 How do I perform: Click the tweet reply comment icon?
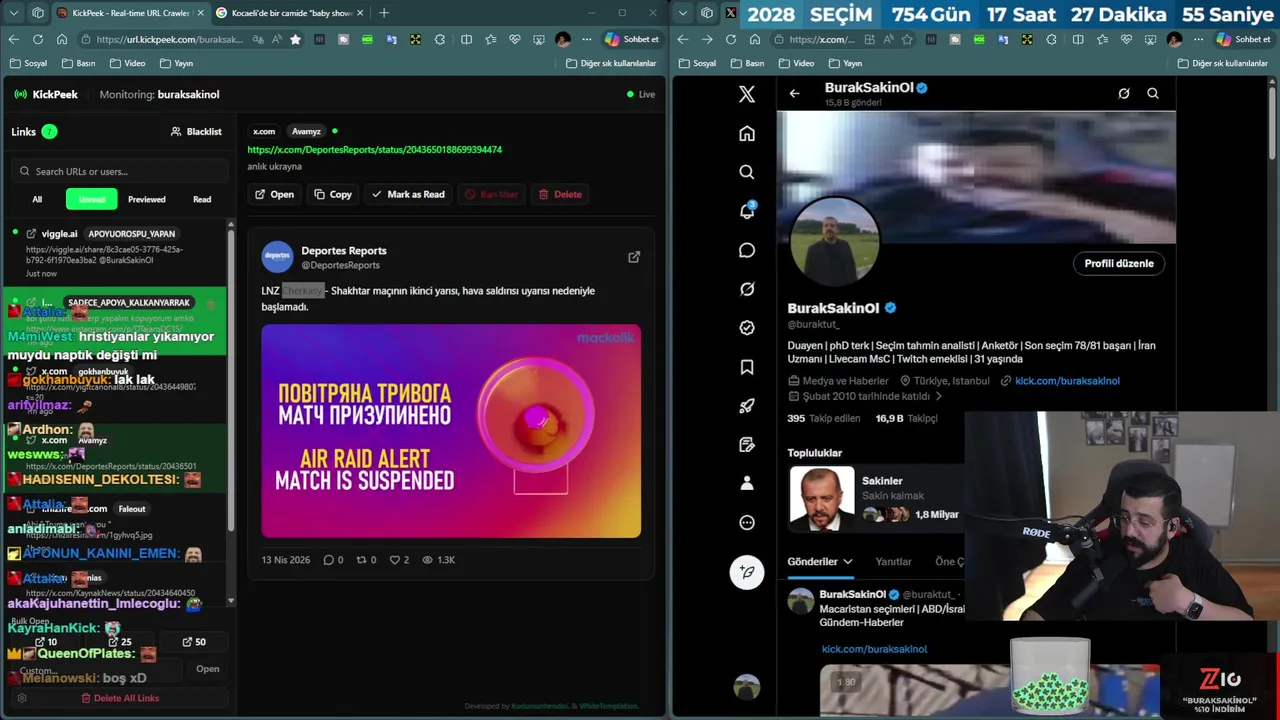click(328, 560)
